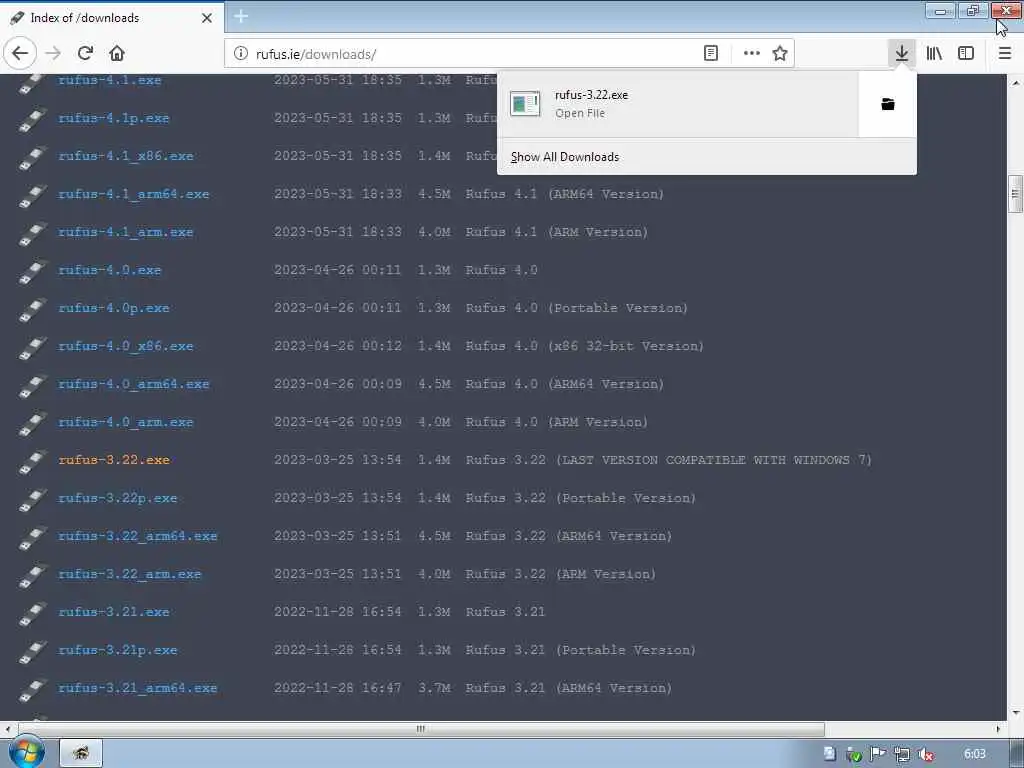Click the network tray icon
This screenshot has height=768, width=1024.
coord(902,754)
